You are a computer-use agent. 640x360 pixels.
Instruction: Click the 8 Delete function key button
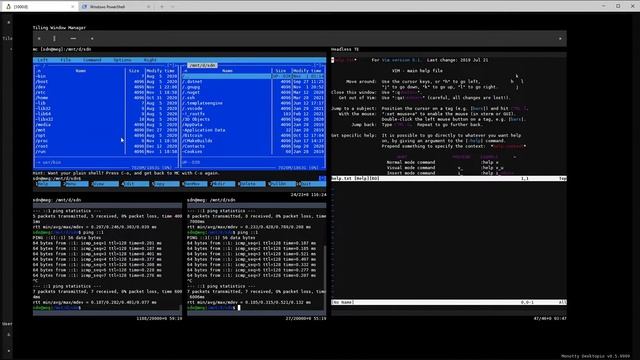[x=252, y=184]
